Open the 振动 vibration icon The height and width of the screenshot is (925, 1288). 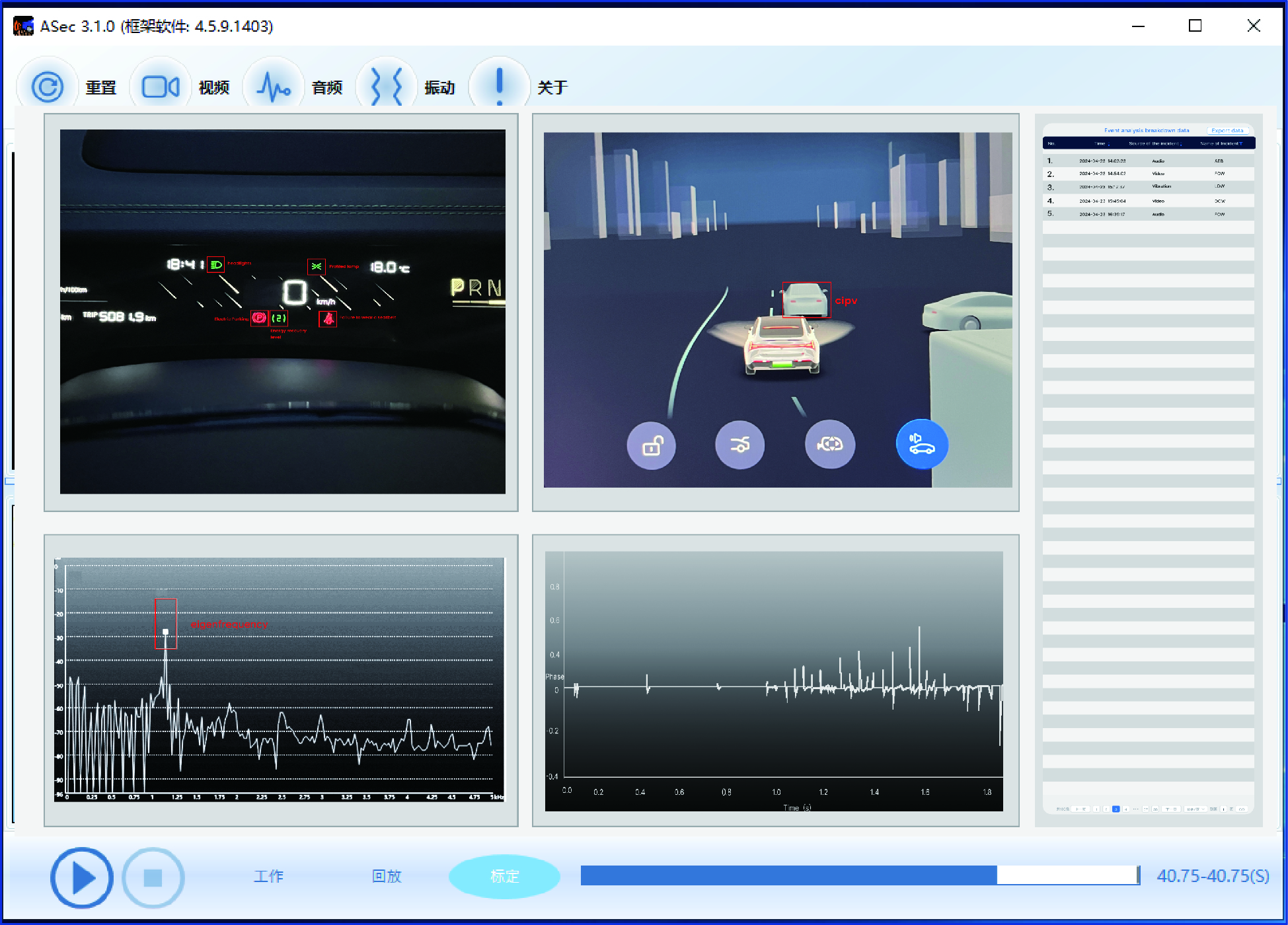tap(387, 87)
